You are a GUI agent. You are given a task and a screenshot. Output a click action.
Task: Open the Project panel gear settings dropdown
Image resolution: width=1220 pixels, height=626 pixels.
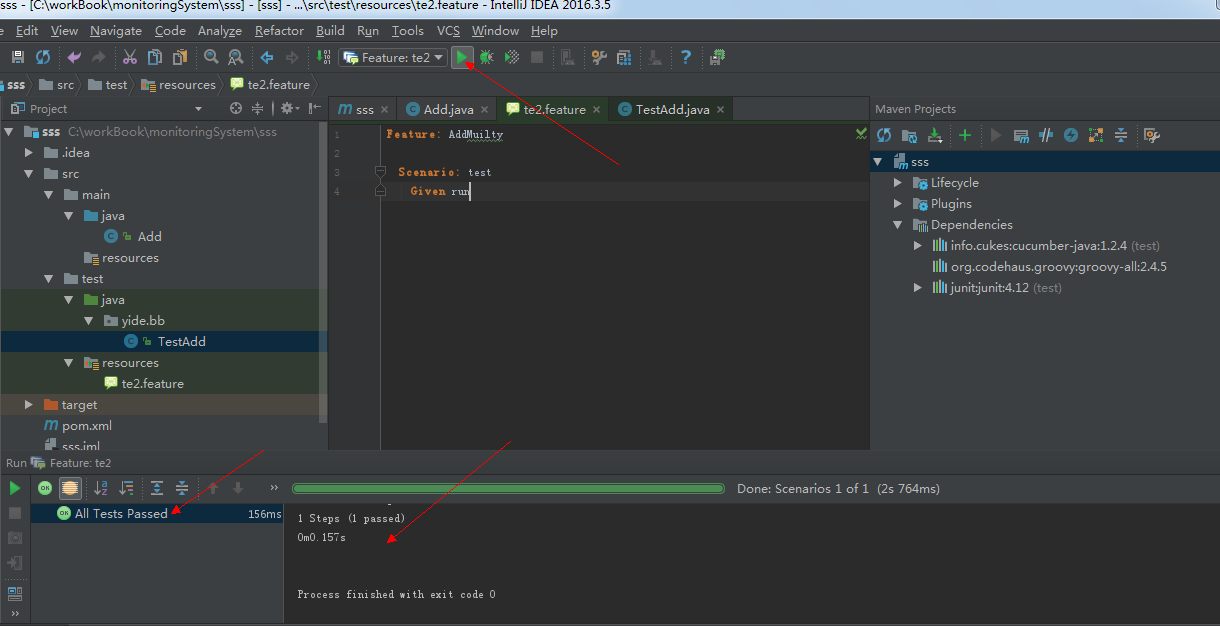(x=290, y=108)
